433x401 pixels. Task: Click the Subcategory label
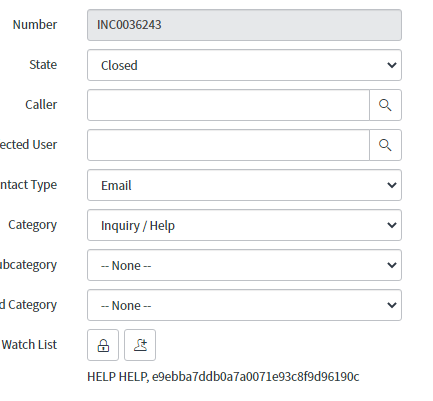point(28,265)
